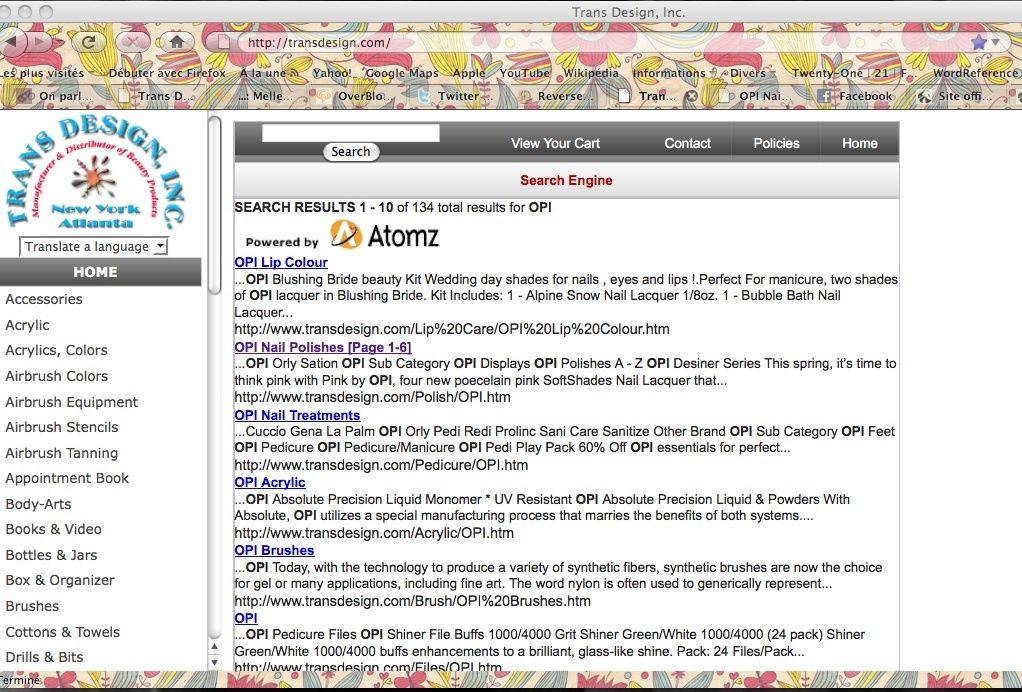Screen dimensions: 1022x692
Task: Open the 'OPI Lip Colour' result
Action: [281, 262]
